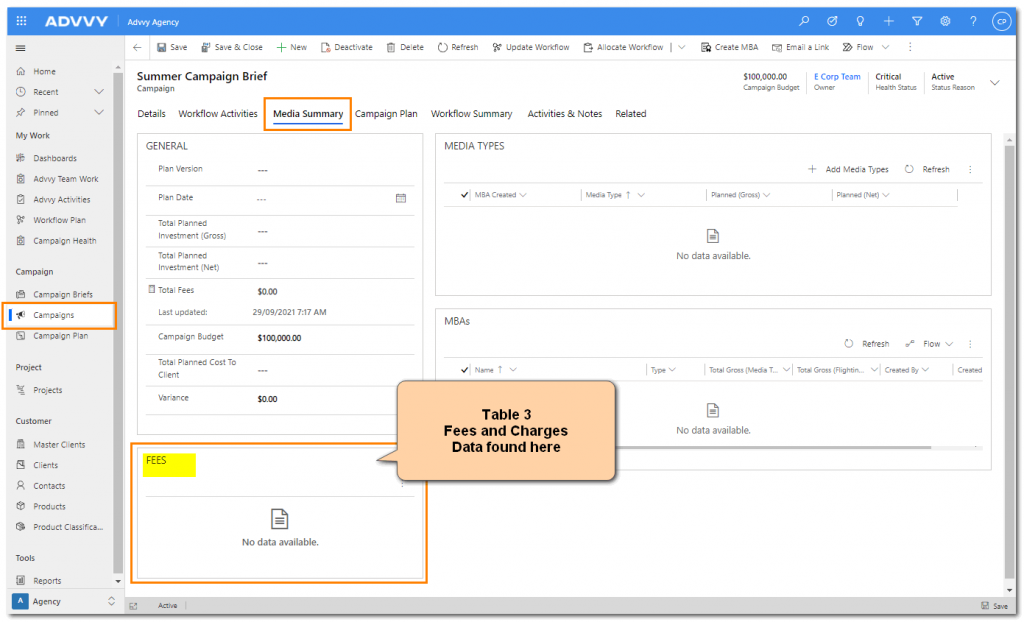The image size is (1024, 622).
Task: Click Save & Close button
Action: tap(232, 47)
